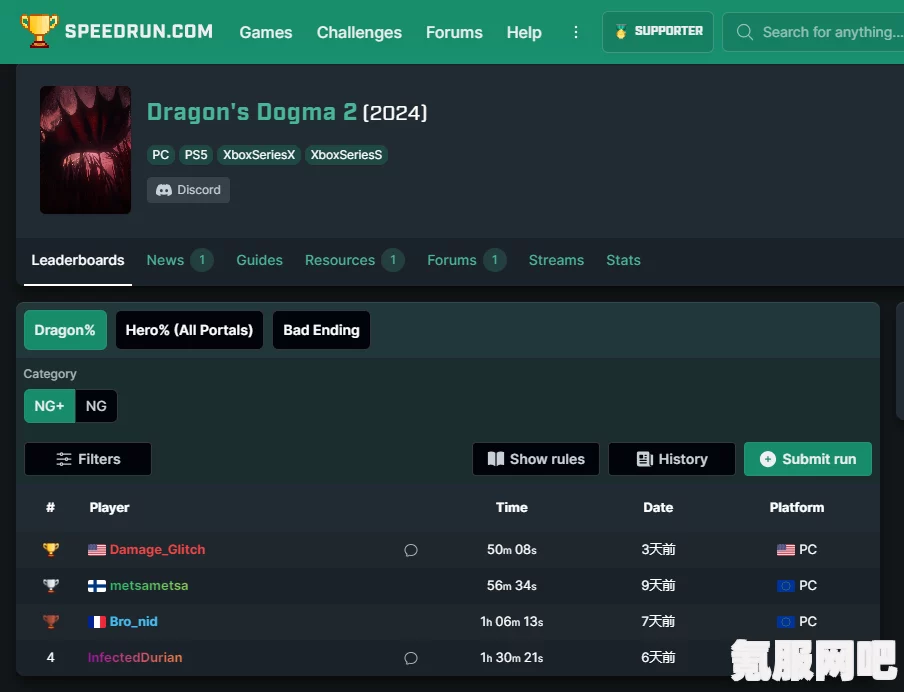Viewport: 904px width, 692px height.
Task: Click the Dragon's Dogma 2 cover art
Action: click(x=85, y=150)
